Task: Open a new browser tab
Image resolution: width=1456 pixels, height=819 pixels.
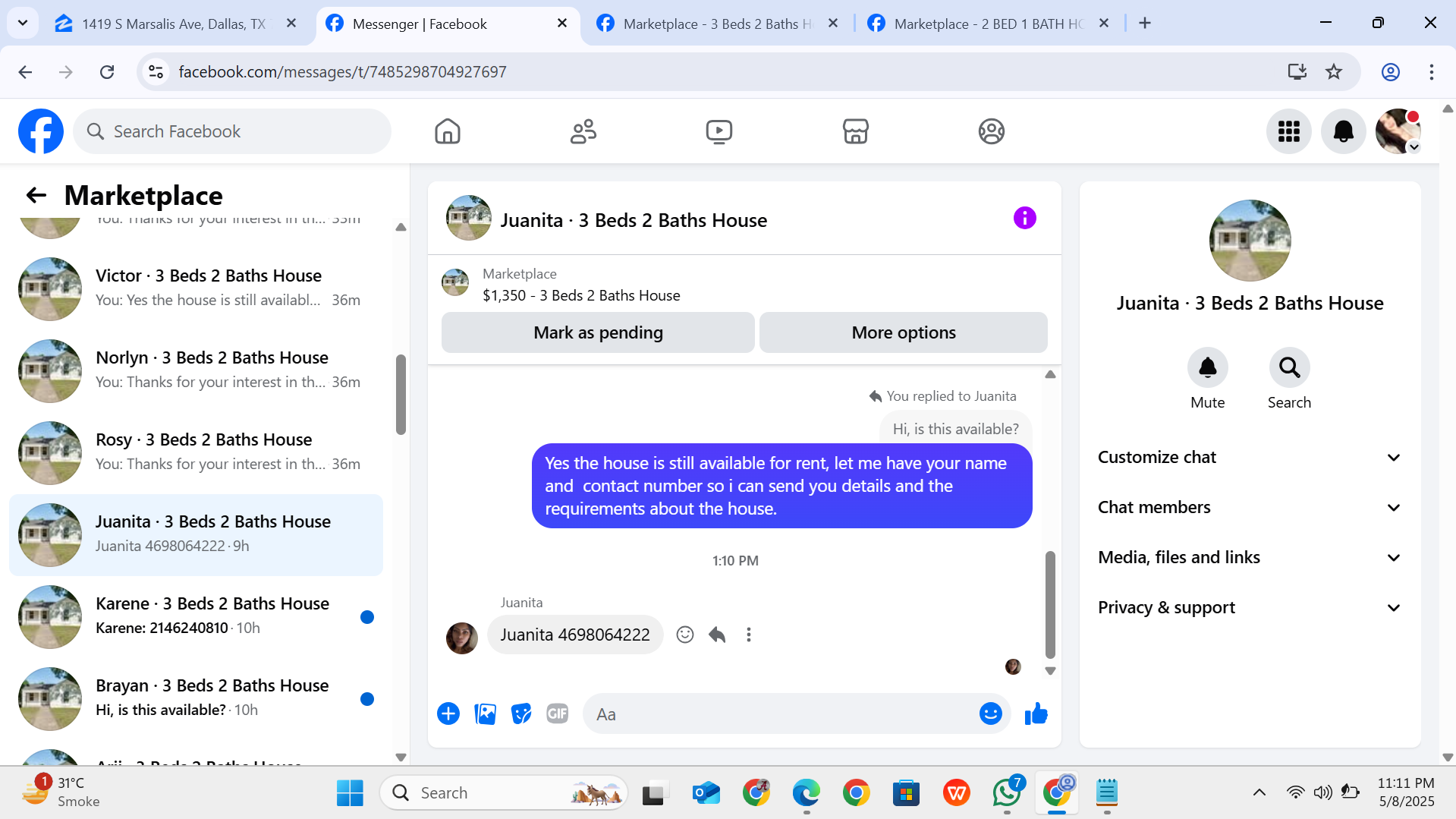Action: pos(1145,24)
